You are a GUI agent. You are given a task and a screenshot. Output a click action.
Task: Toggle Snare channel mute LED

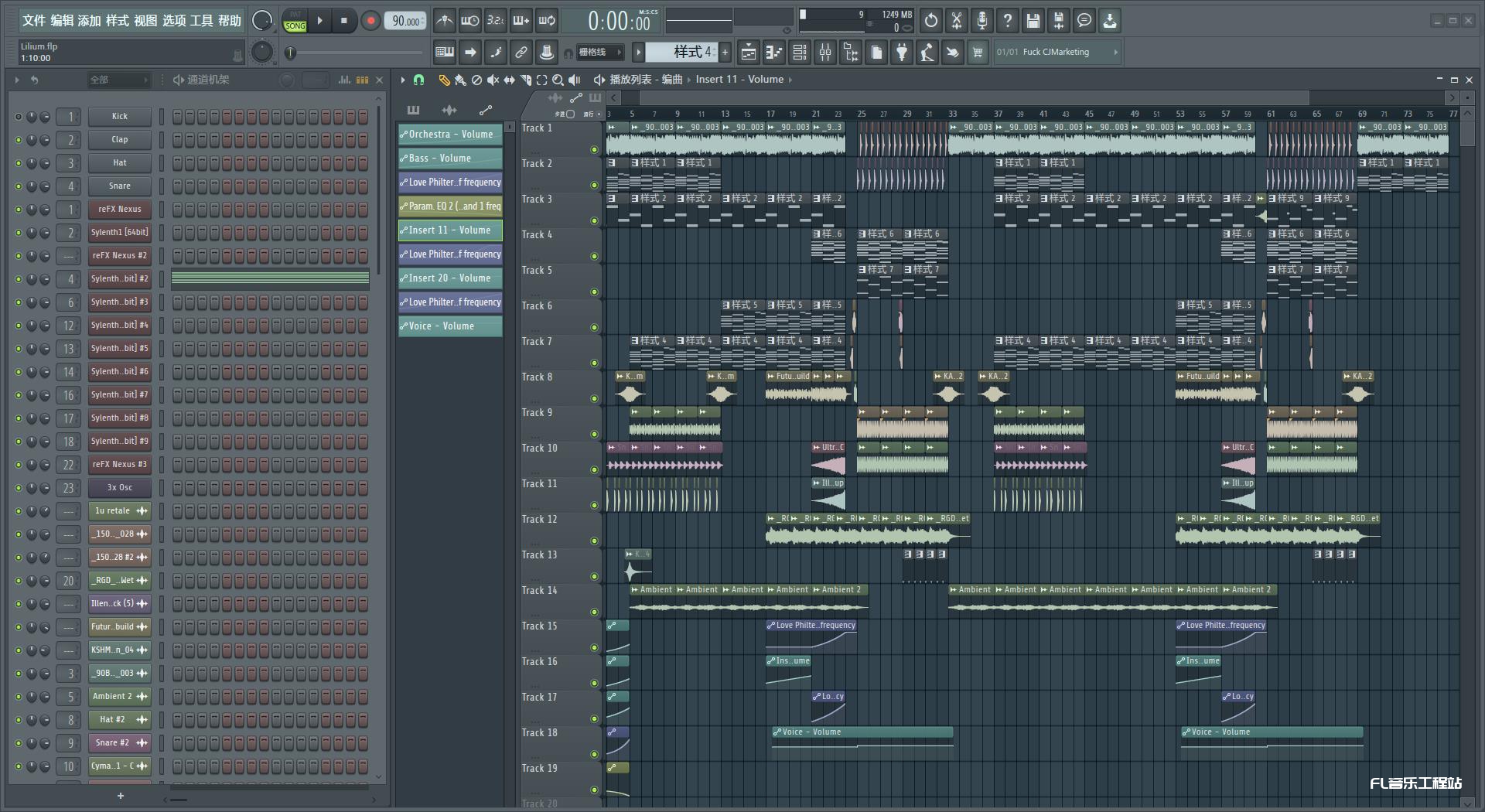point(18,186)
